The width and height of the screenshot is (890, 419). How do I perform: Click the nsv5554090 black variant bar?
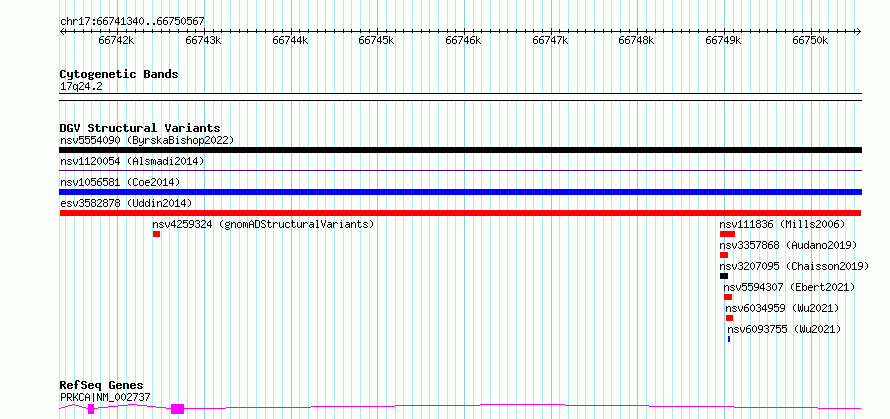pyautogui.click(x=460, y=150)
